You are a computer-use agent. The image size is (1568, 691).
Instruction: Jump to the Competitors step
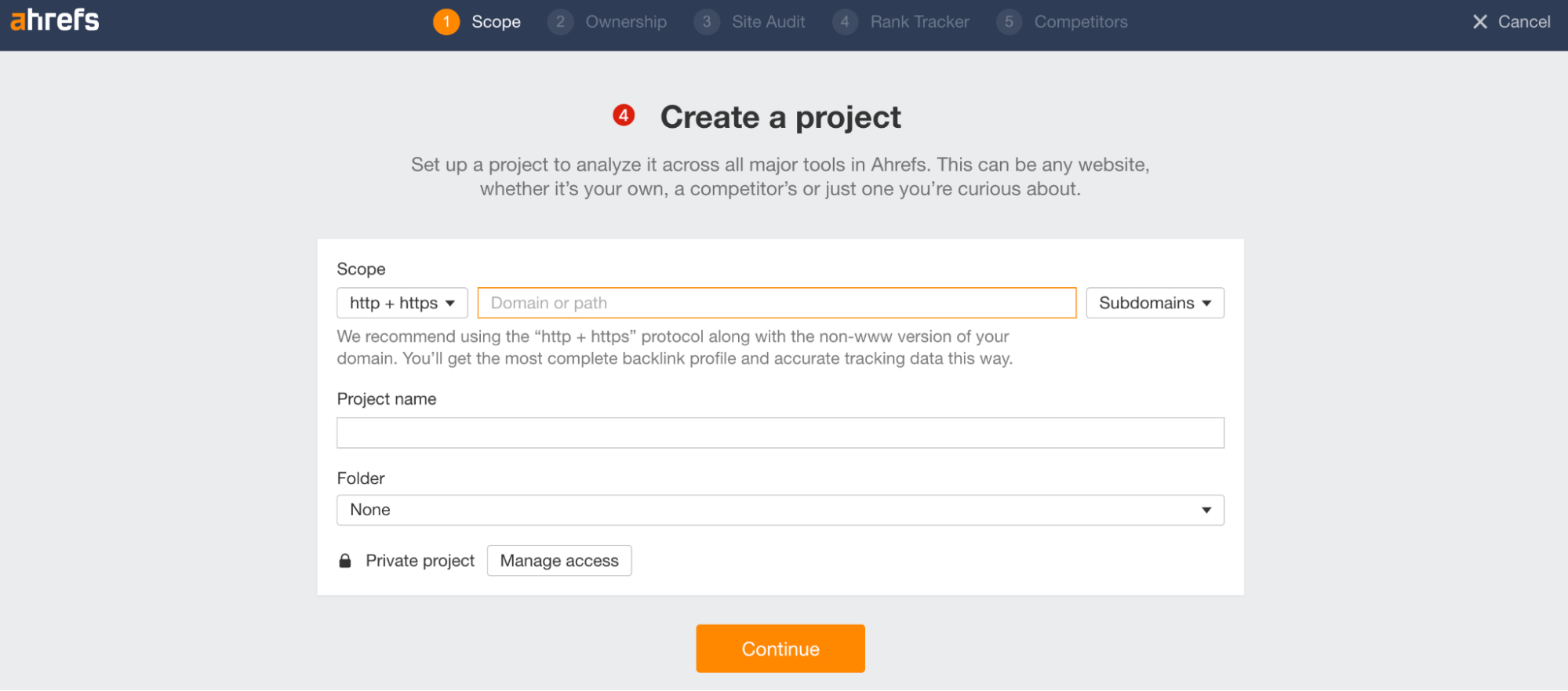1080,22
